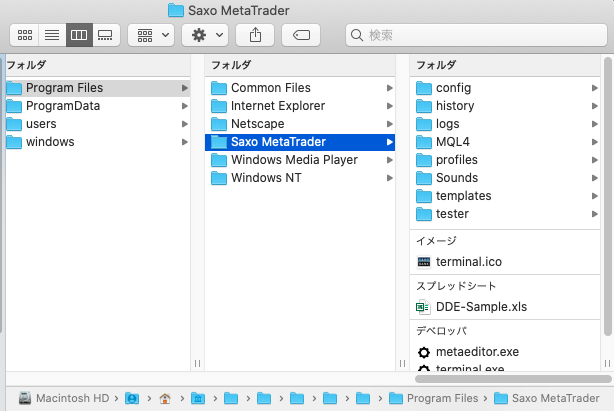Select column view button
614x411 pixels.
[79, 35]
